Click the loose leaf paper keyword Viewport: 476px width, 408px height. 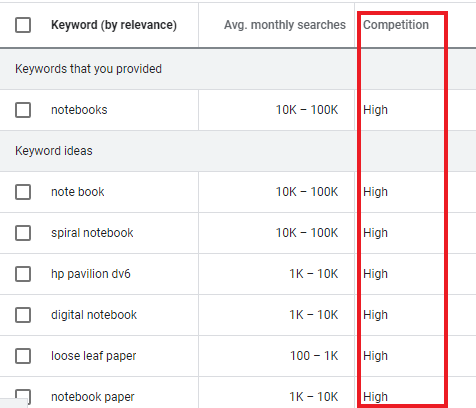[x=93, y=356]
